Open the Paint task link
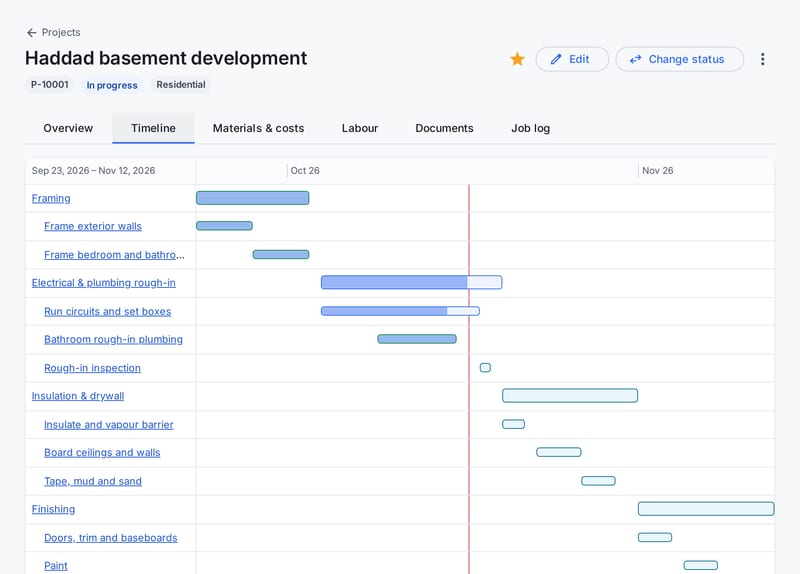Viewport: 800px width, 574px height. coord(56,566)
